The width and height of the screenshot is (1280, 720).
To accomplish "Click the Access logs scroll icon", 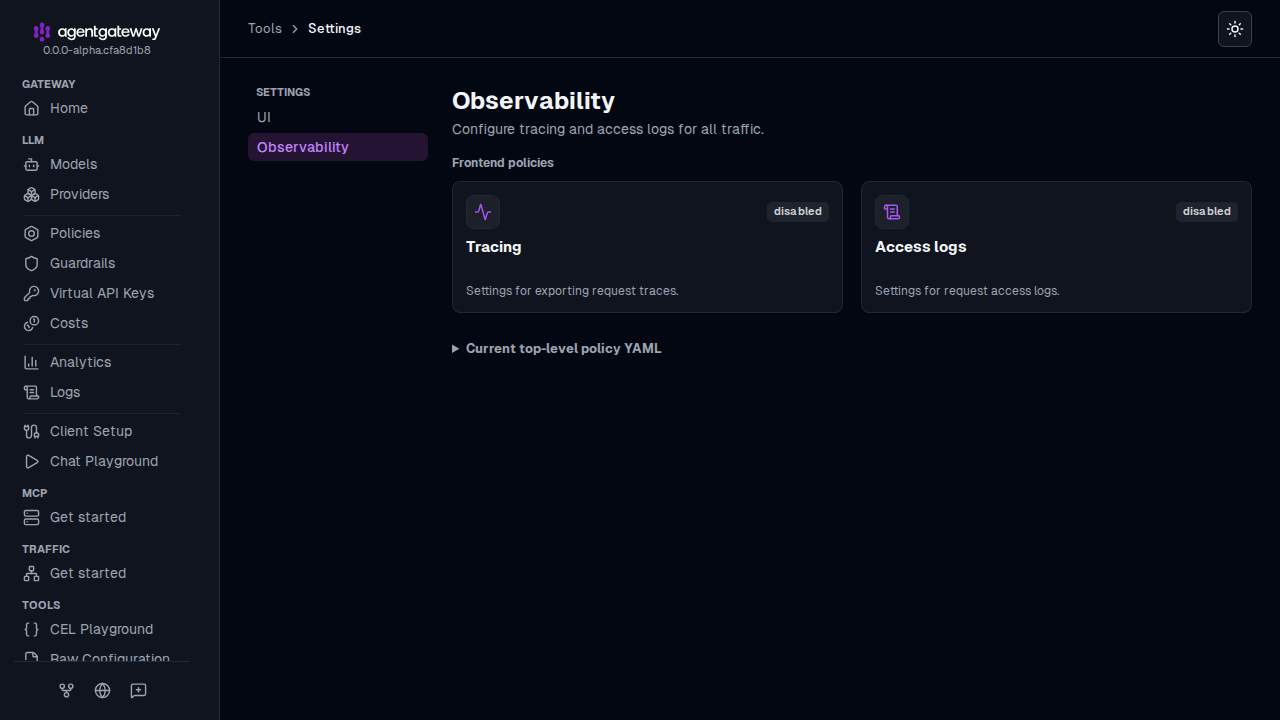I will pyautogui.click(x=892, y=212).
